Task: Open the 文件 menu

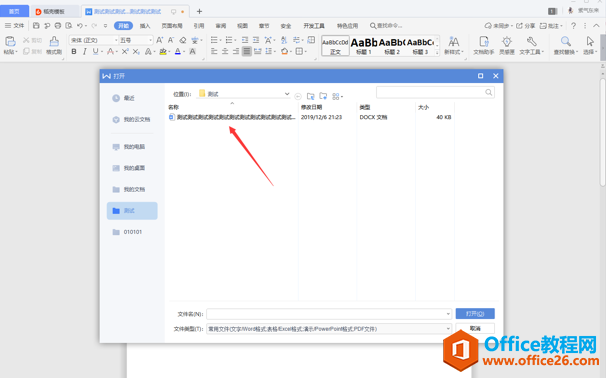Action: click(14, 26)
